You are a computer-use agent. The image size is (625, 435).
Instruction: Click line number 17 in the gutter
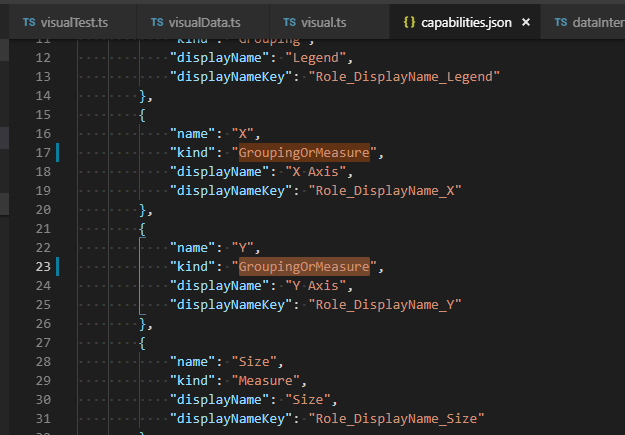click(43, 153)
